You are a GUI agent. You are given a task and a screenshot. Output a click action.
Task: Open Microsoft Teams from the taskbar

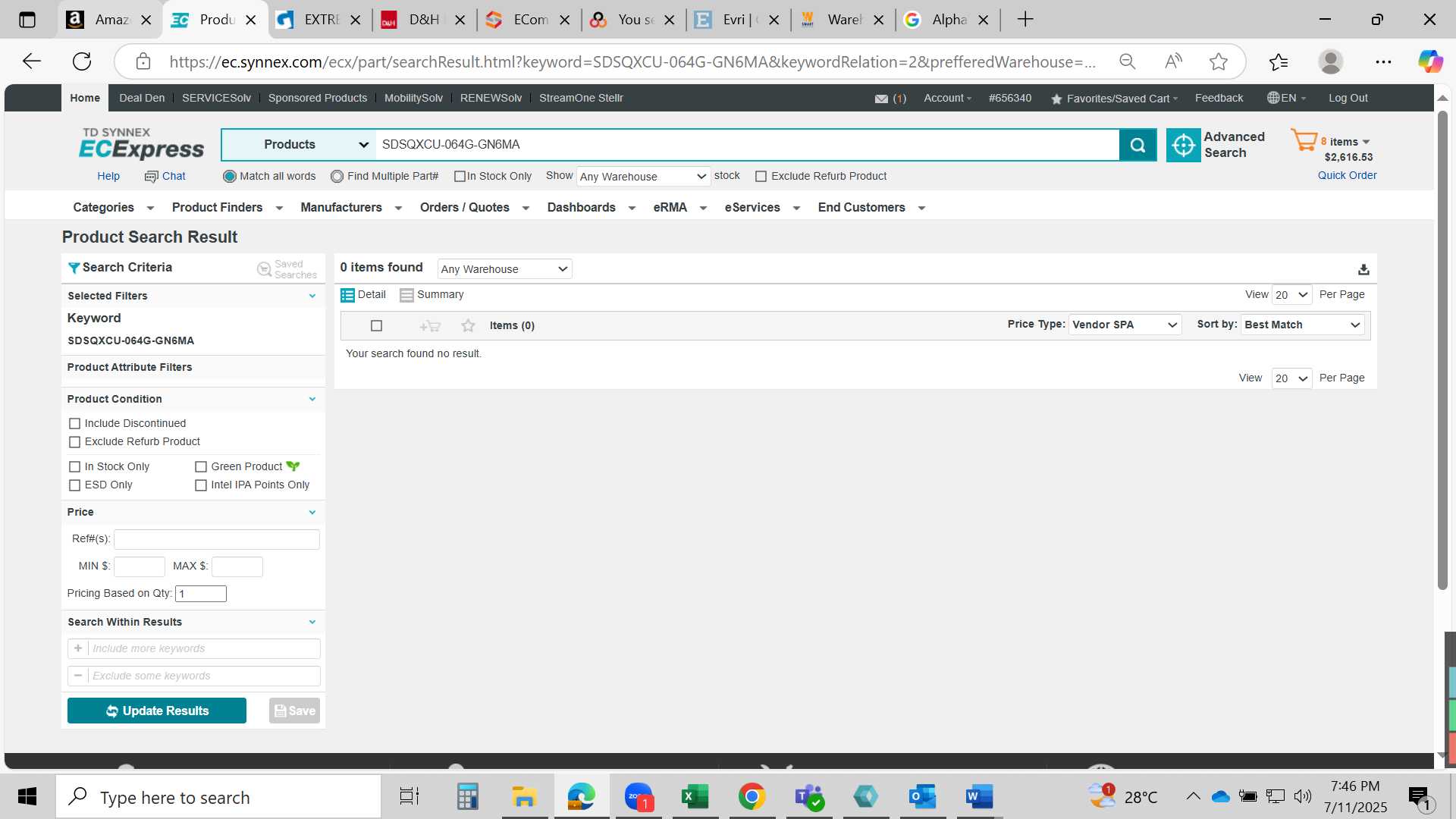point(808,797)
